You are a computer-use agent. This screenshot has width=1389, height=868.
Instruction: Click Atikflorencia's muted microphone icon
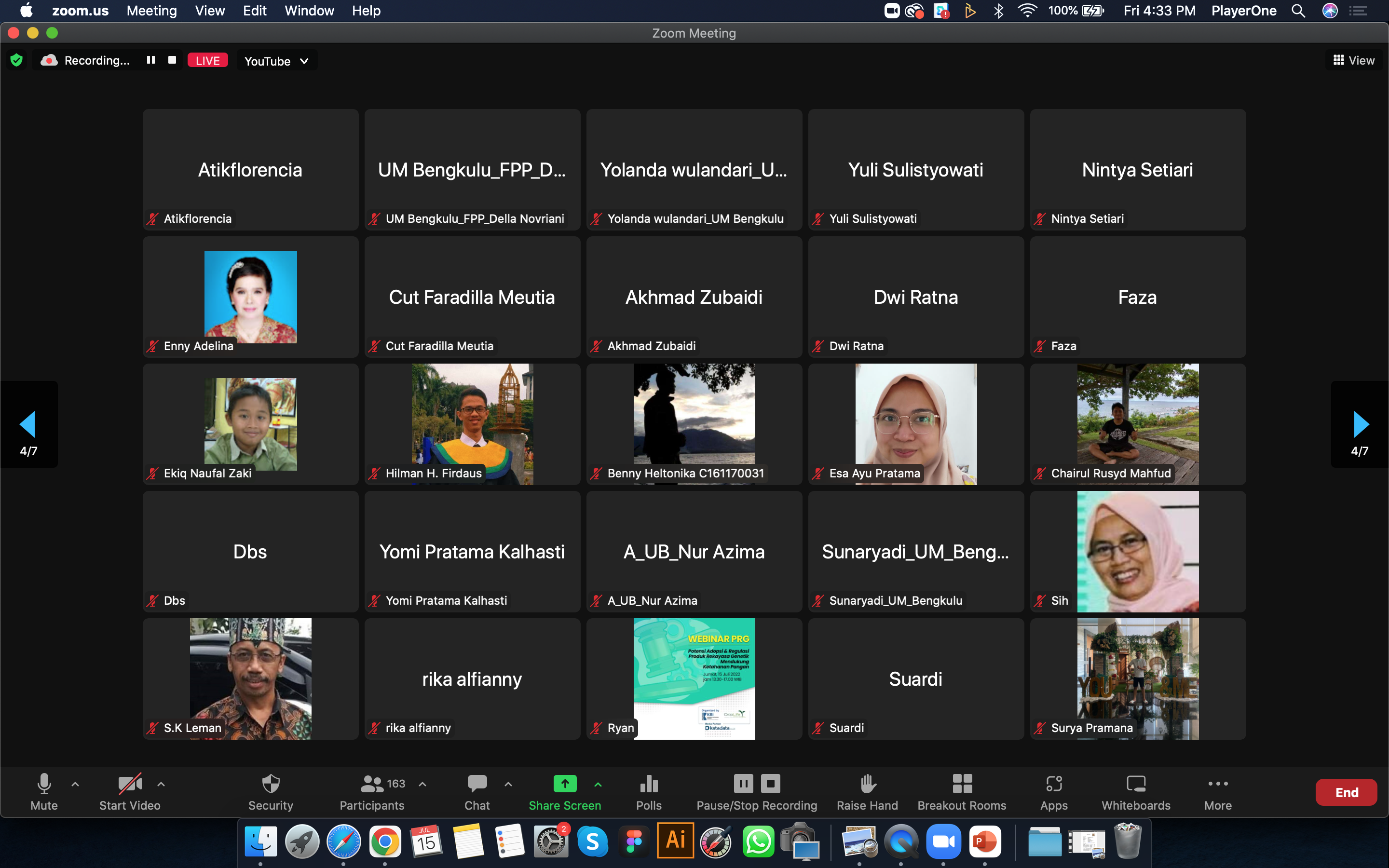(153, 219)
